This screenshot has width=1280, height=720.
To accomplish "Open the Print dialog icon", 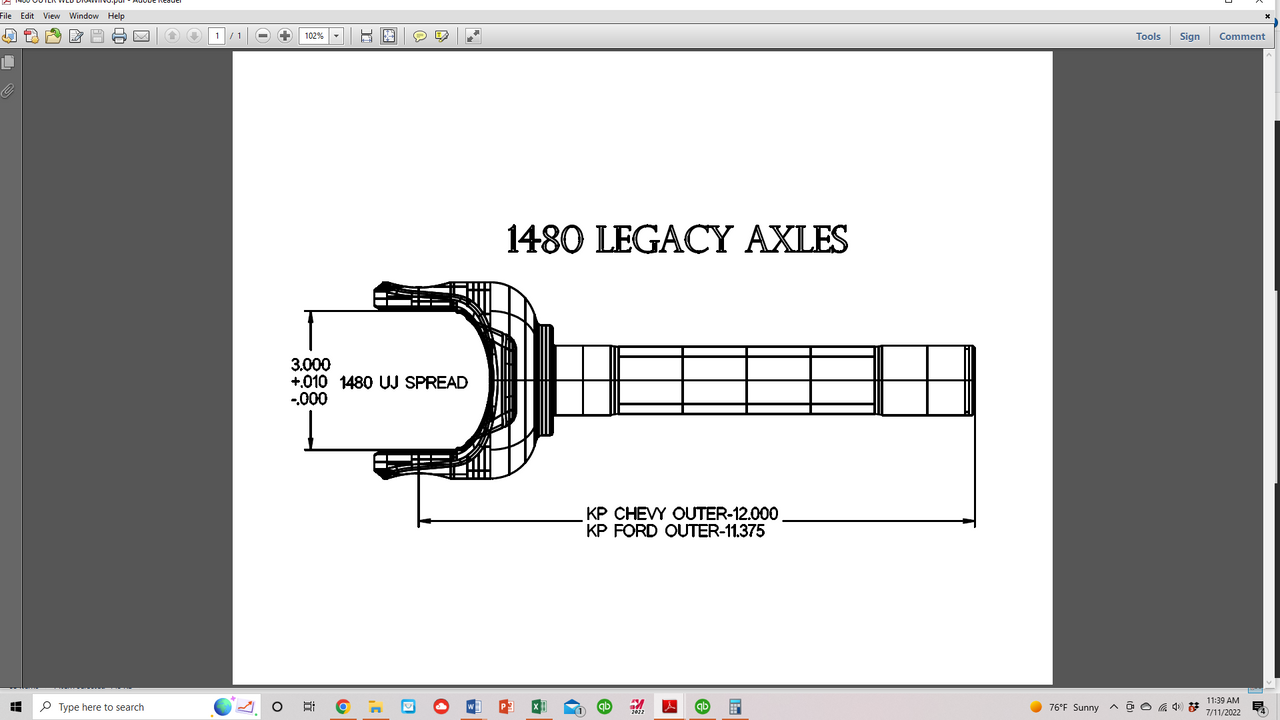I will pos(119,36).
